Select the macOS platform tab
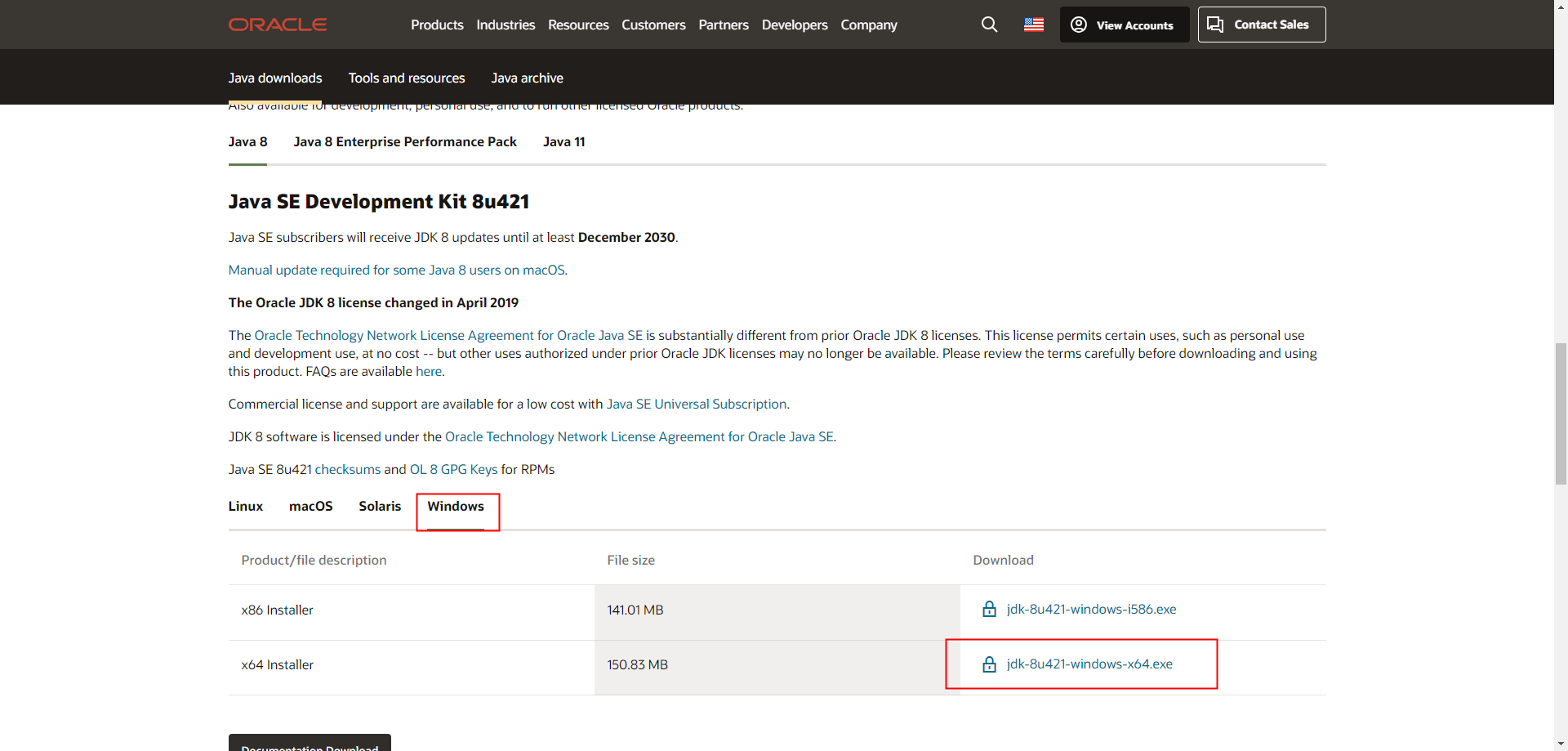Viewport: 1568px width, 751px height. 310,506
